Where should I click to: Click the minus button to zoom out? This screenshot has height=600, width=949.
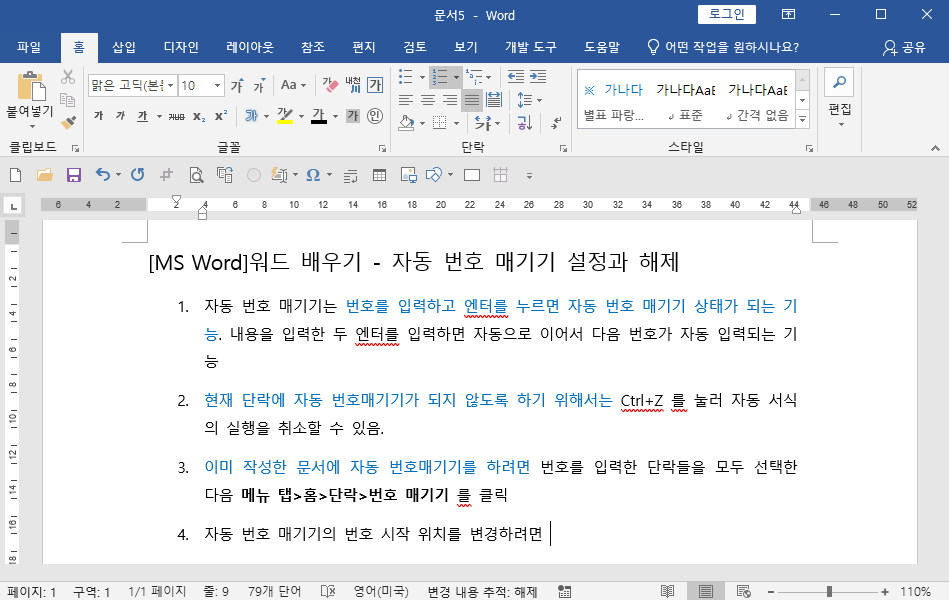[771, 592]
